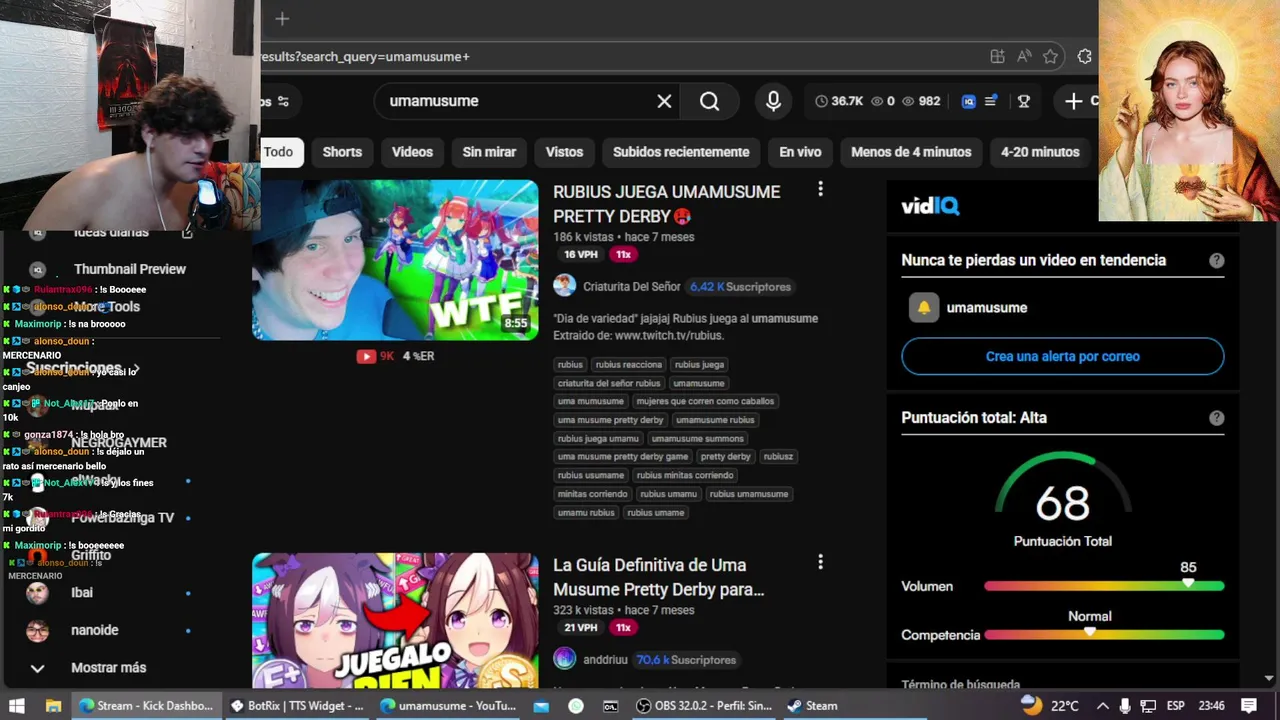This screenshot has width=1280, height=720.
Task: Add page to favorites star icon
Action: (x=1050, y=57)
